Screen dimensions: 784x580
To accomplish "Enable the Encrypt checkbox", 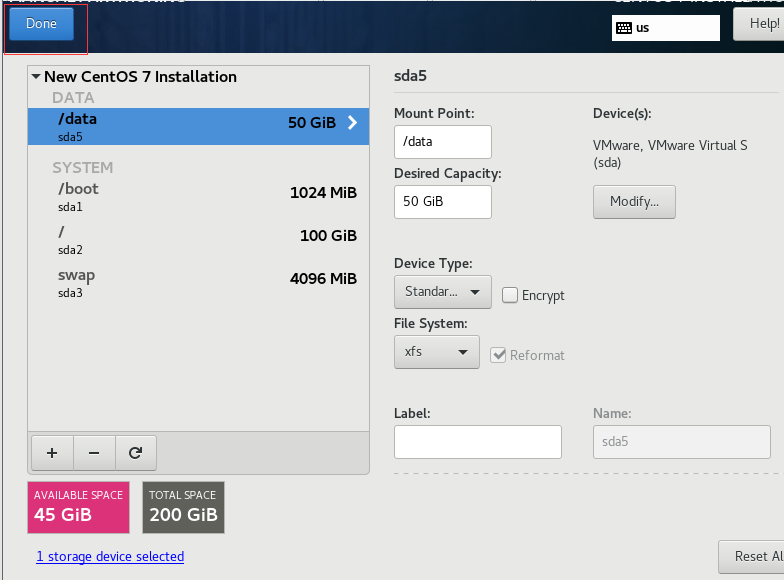I will [510, 295].
